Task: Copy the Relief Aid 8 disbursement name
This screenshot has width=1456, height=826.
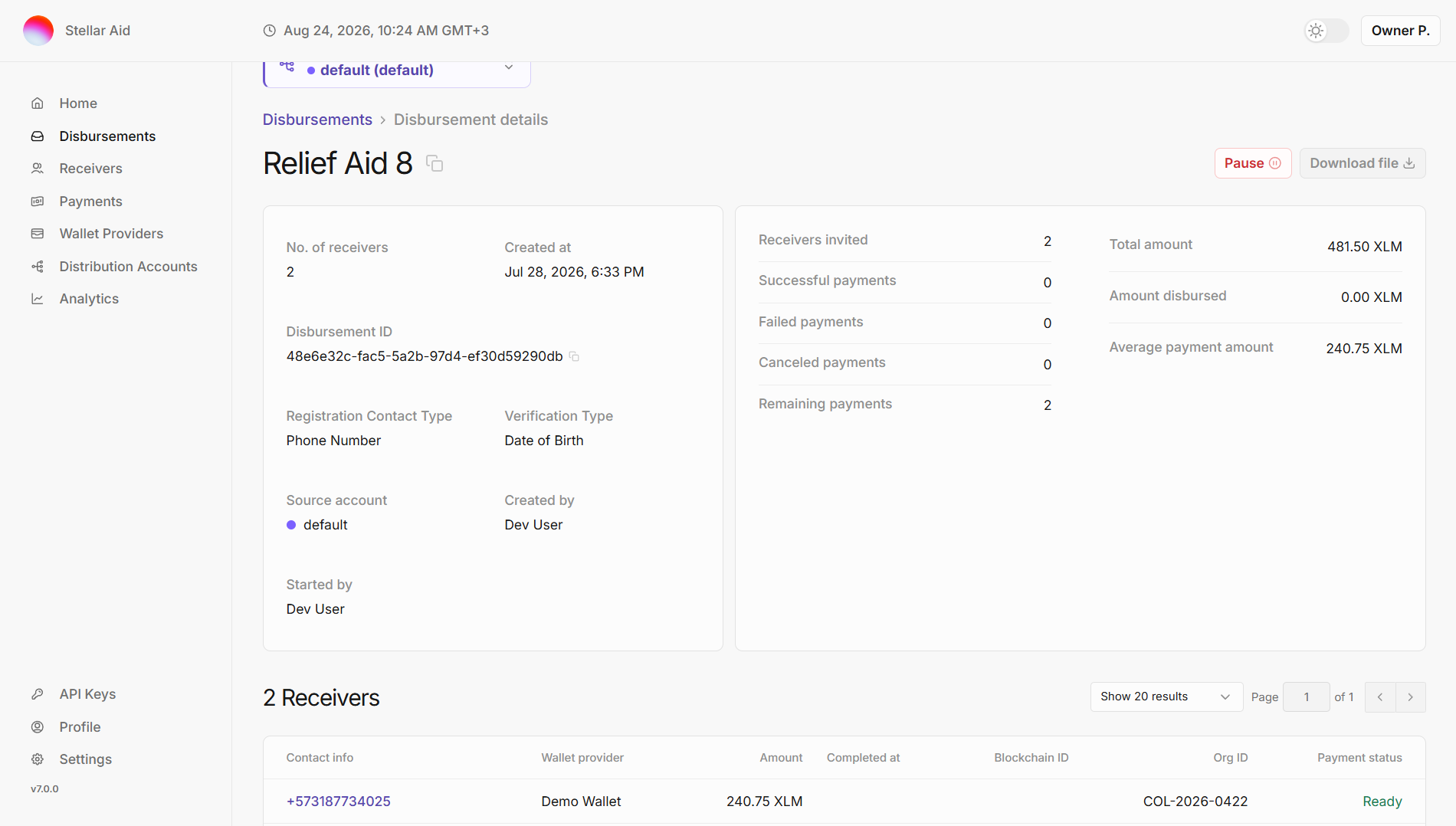Action: pos(435,163)
